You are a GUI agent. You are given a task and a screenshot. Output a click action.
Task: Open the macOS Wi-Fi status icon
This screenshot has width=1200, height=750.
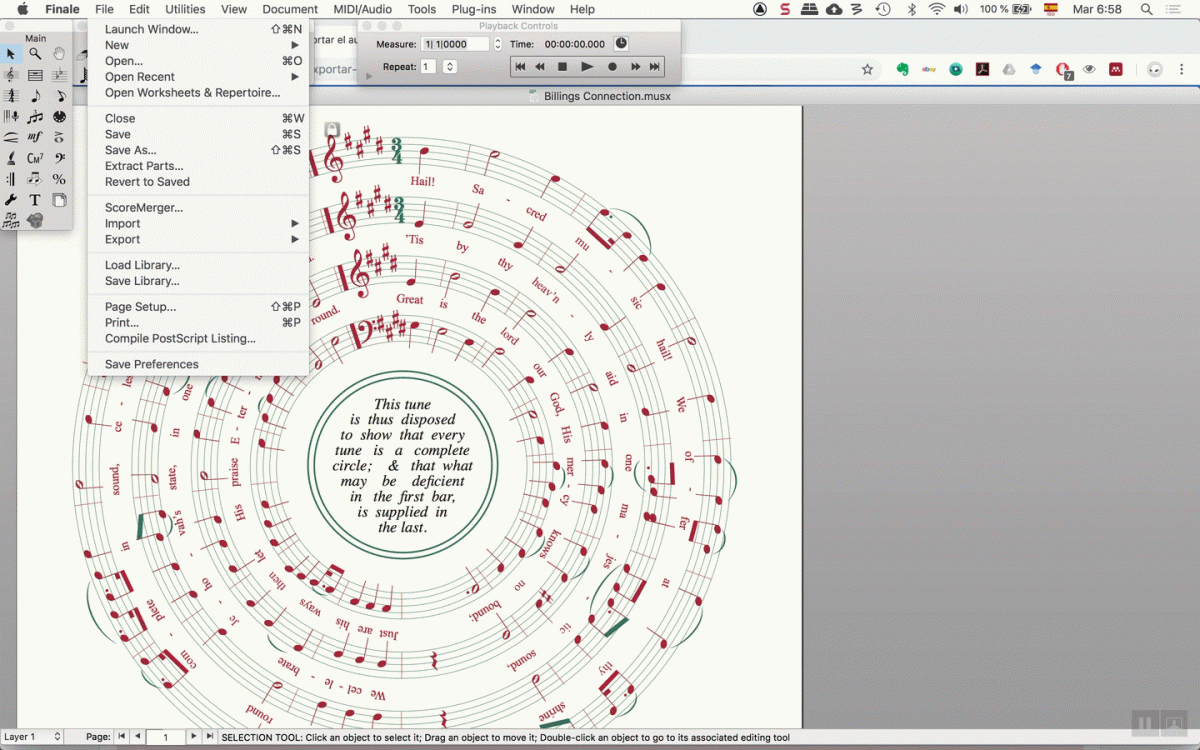coord(936,9)
